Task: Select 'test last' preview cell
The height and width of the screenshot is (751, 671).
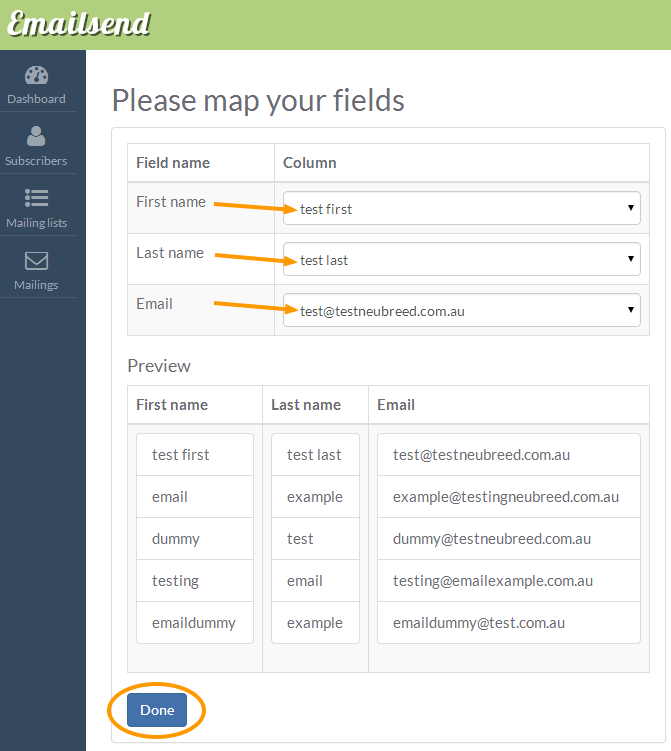Action: pos(315,455)
